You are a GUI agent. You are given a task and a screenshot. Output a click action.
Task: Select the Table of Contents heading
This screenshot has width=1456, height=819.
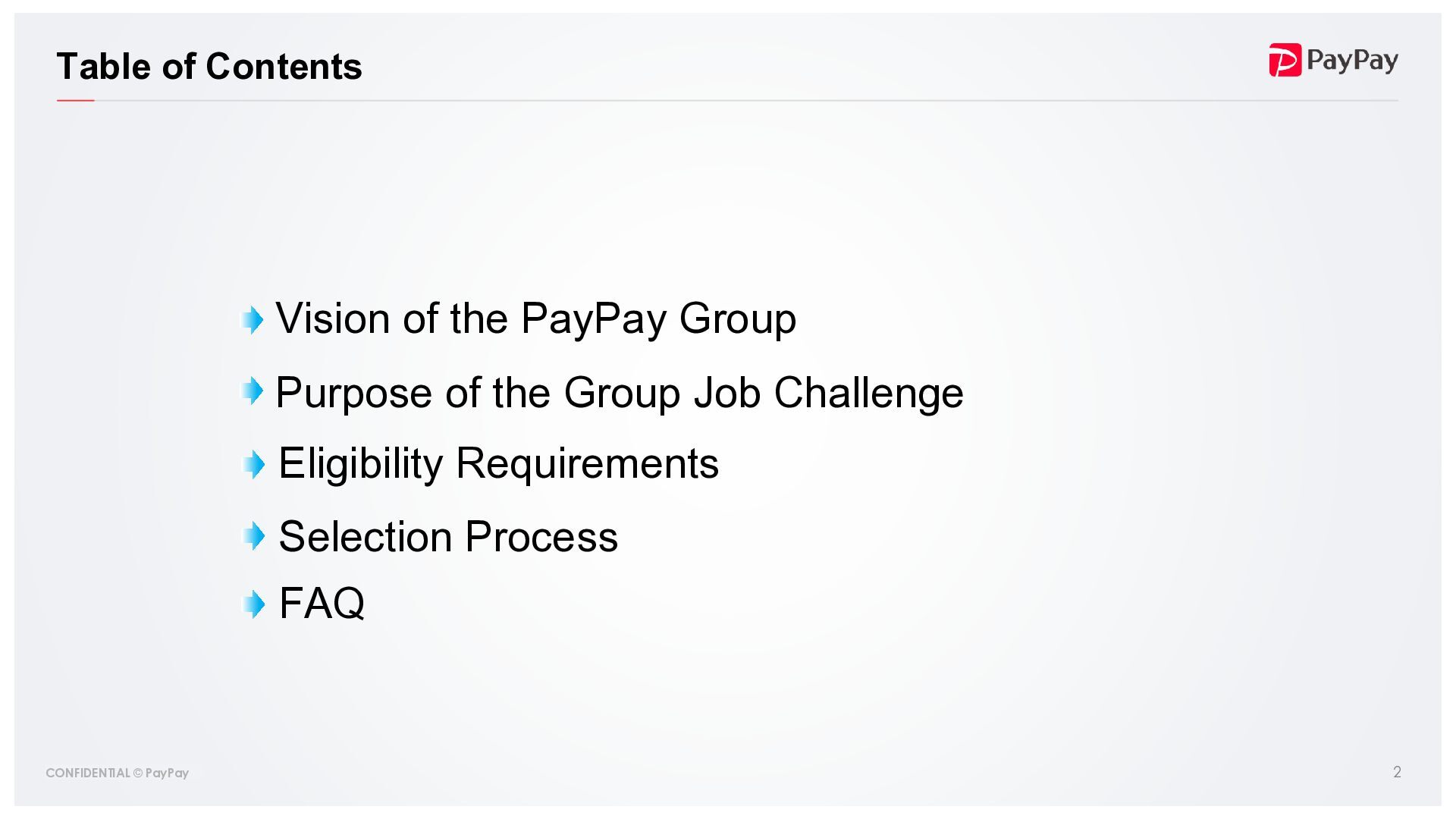(x=209, y=67)
